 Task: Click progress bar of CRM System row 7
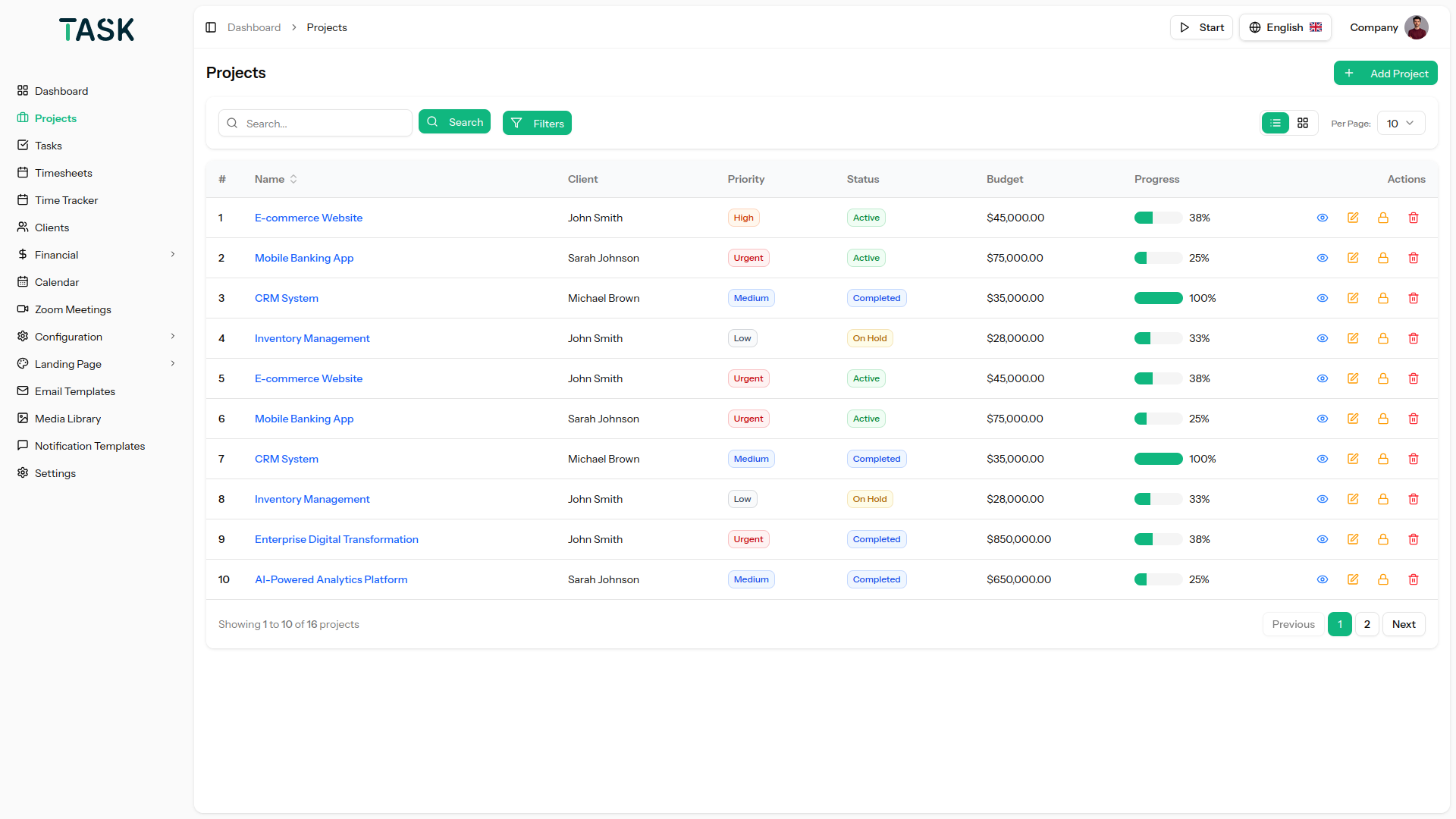tap(1158, 459)
